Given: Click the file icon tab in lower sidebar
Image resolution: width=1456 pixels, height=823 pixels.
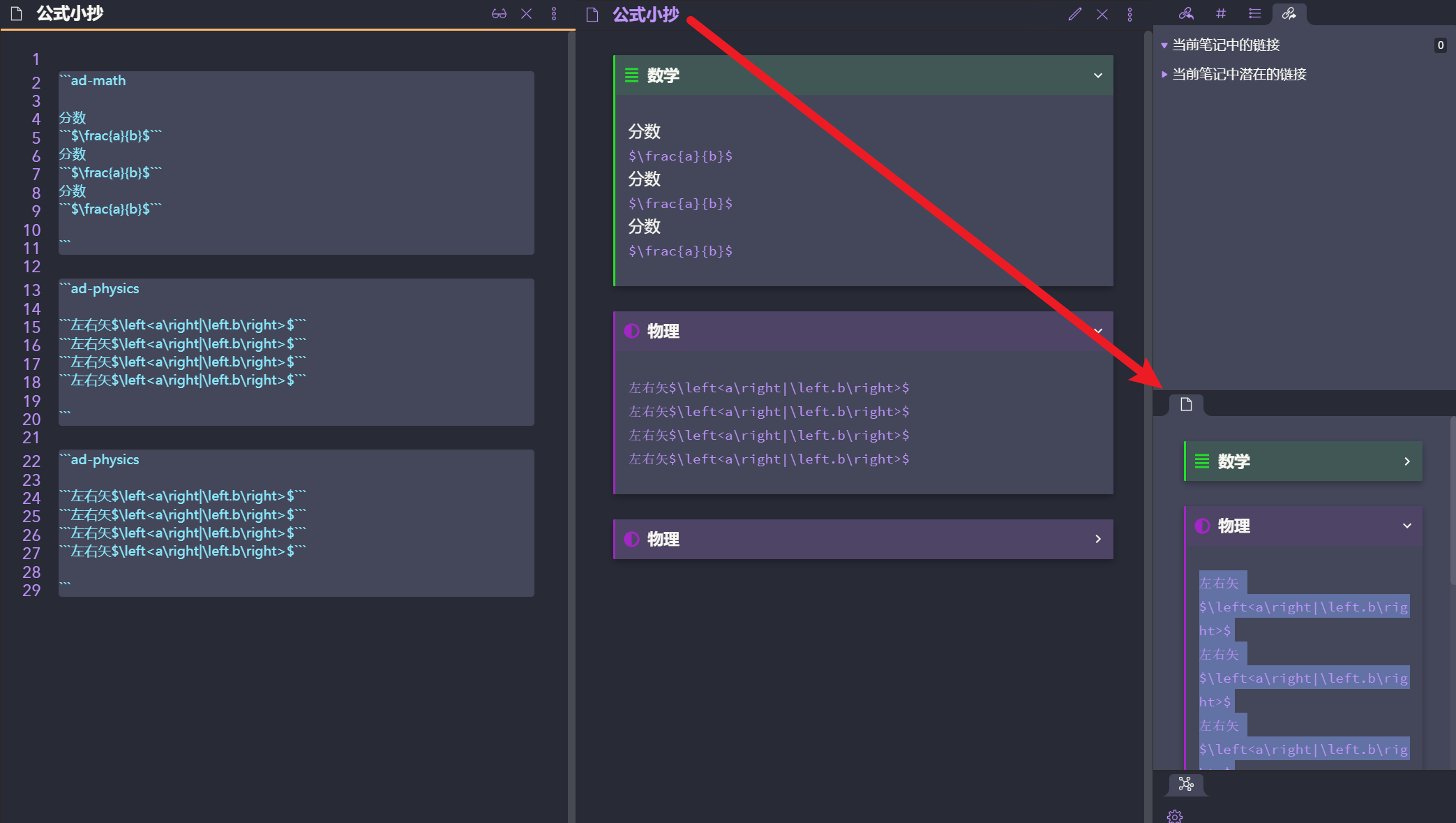Looking at the screenshot, I should [1186, 404].
